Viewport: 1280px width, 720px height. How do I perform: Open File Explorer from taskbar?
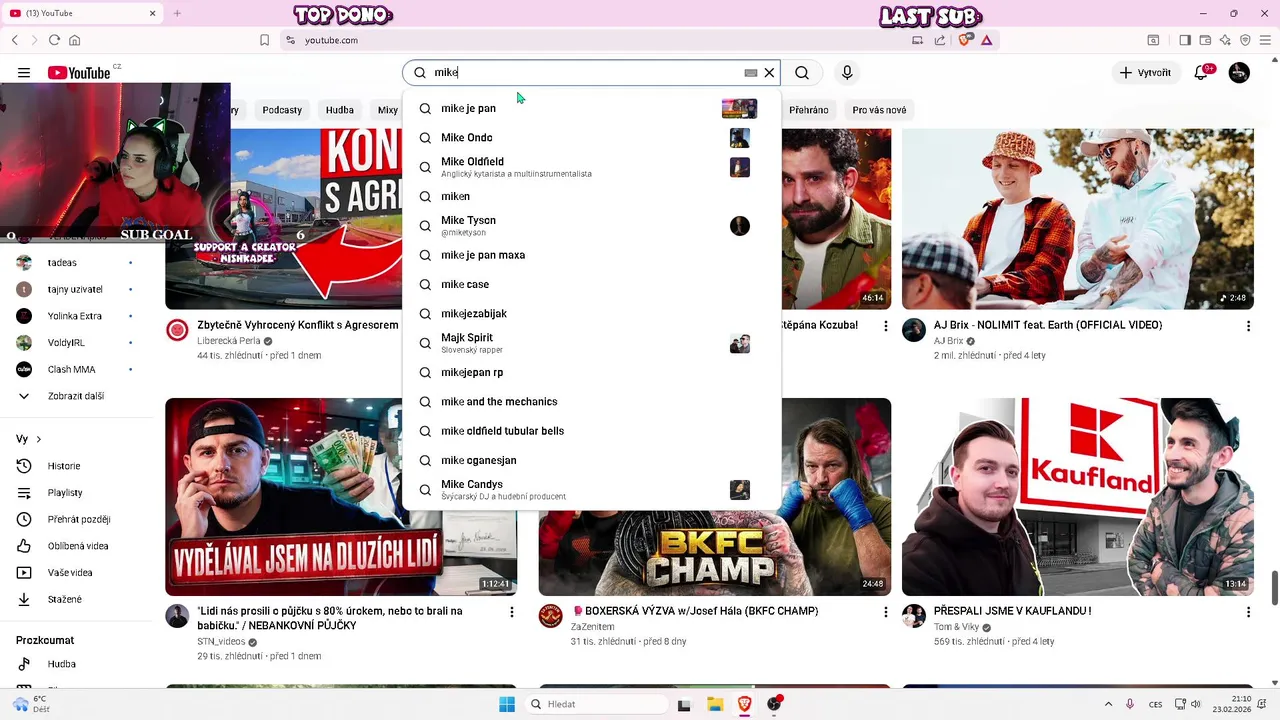point(715,704)
